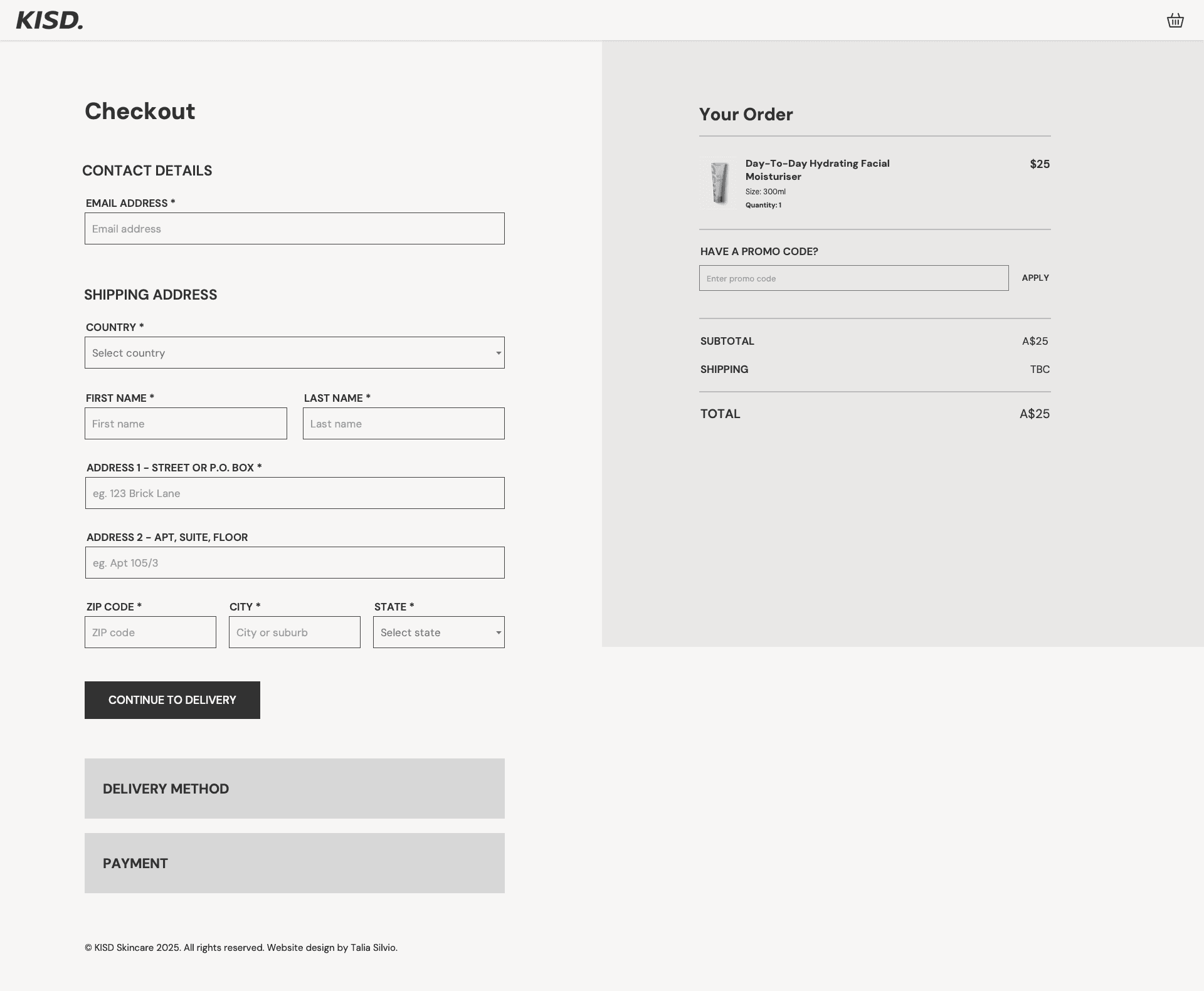Click the KISD logo
The height and width of the screenshot is (991, 1204).
[x=50, y=21]
